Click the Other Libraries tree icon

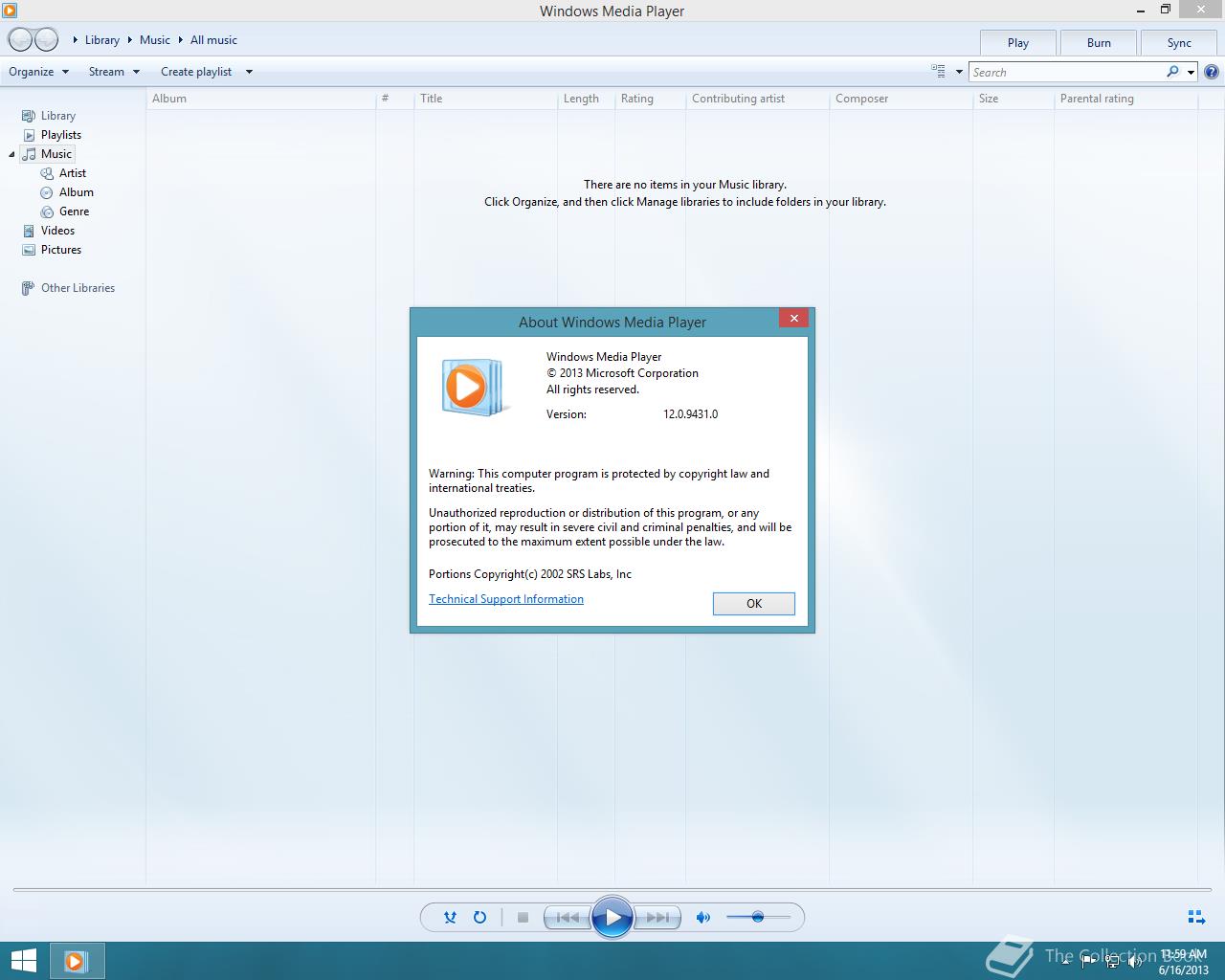click(29, 288)
